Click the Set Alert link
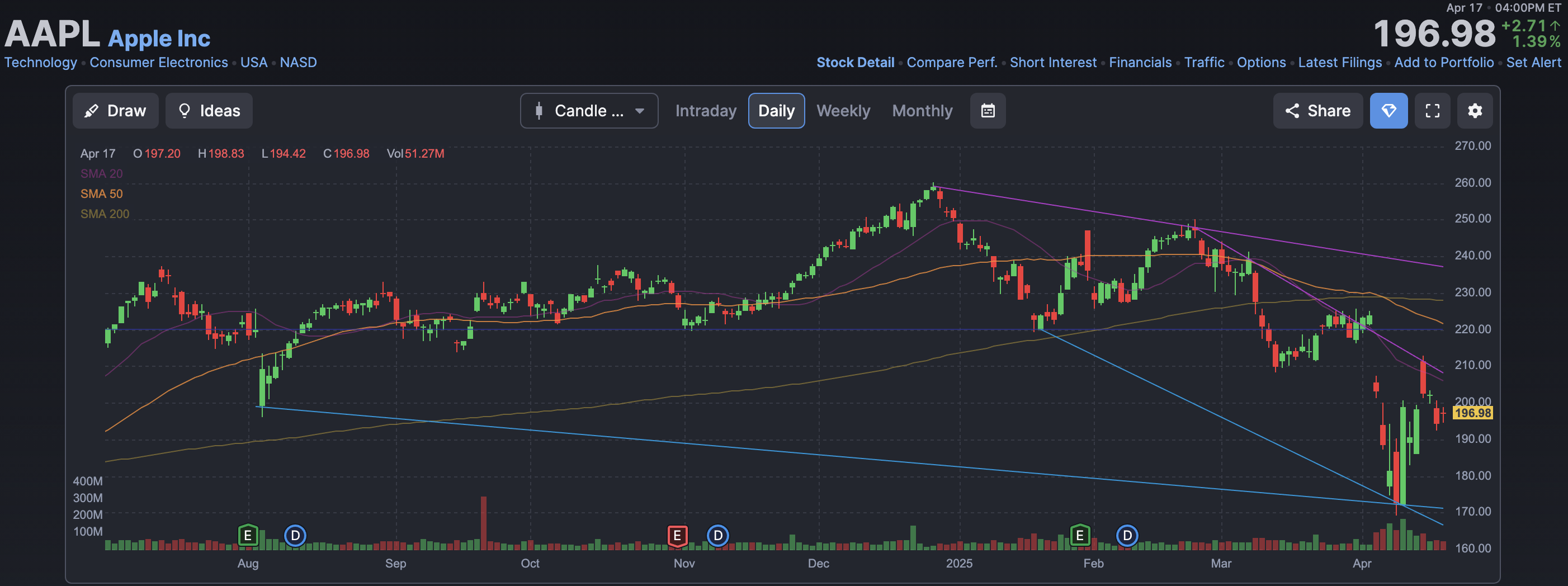Image resolution: width=1568 pixels, height=586 pixels. 1533,63
